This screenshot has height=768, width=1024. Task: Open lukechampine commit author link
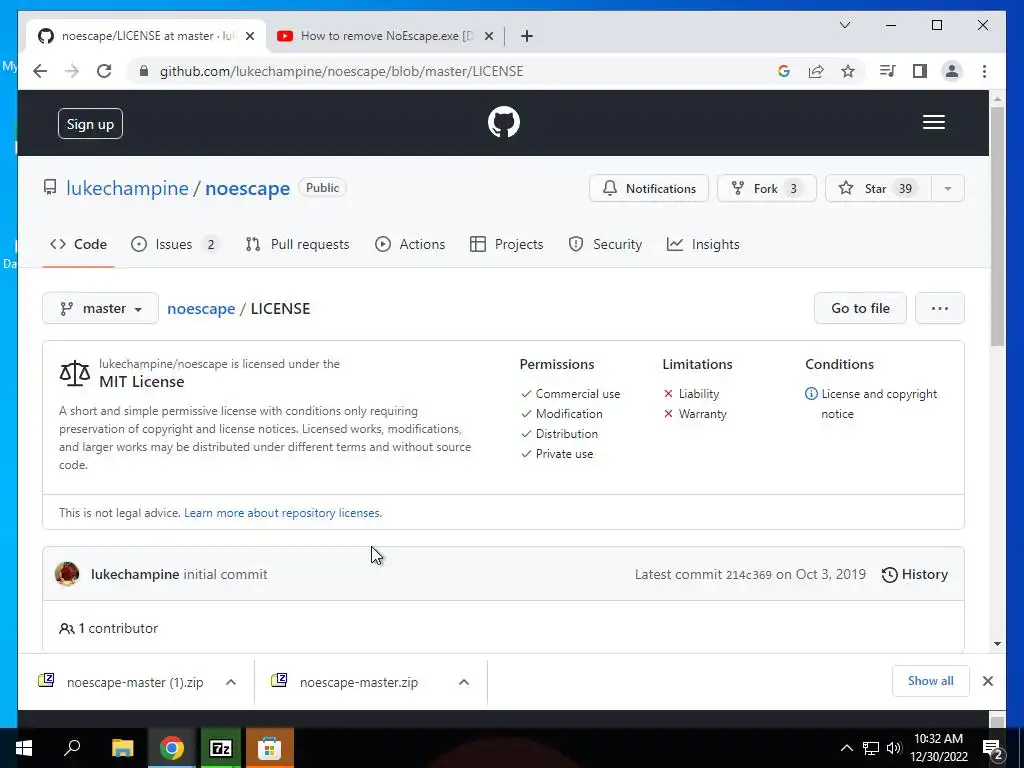point(135,574)
